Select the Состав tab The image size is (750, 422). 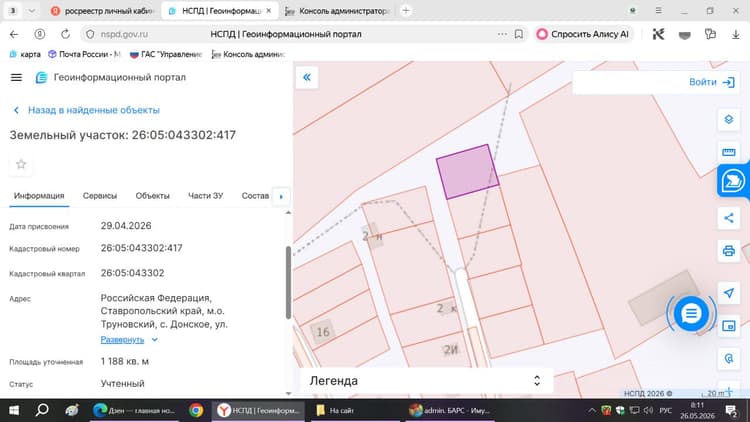tap(255, 196)
